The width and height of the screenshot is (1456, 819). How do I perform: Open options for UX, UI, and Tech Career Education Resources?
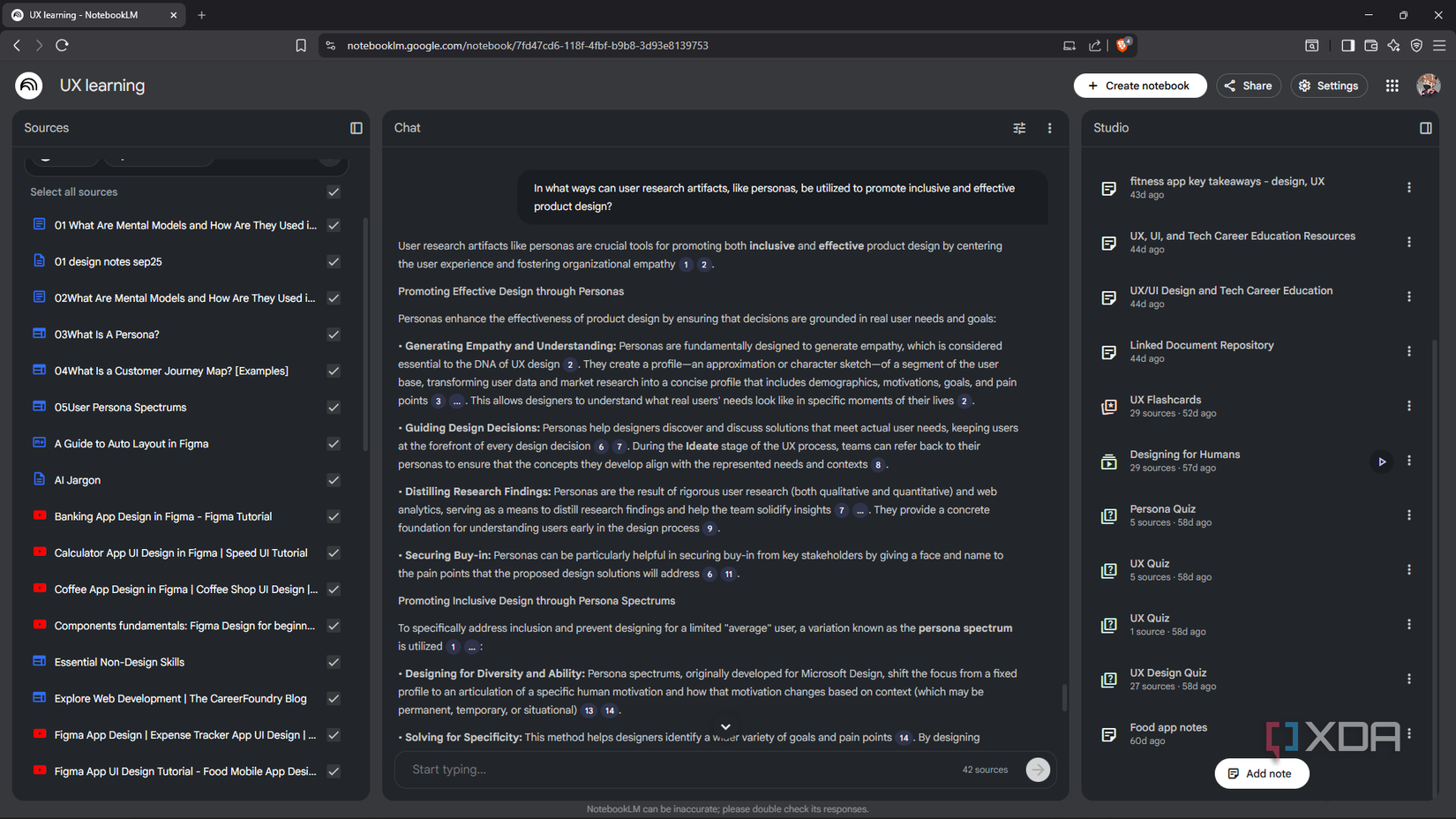point(1409,242)
